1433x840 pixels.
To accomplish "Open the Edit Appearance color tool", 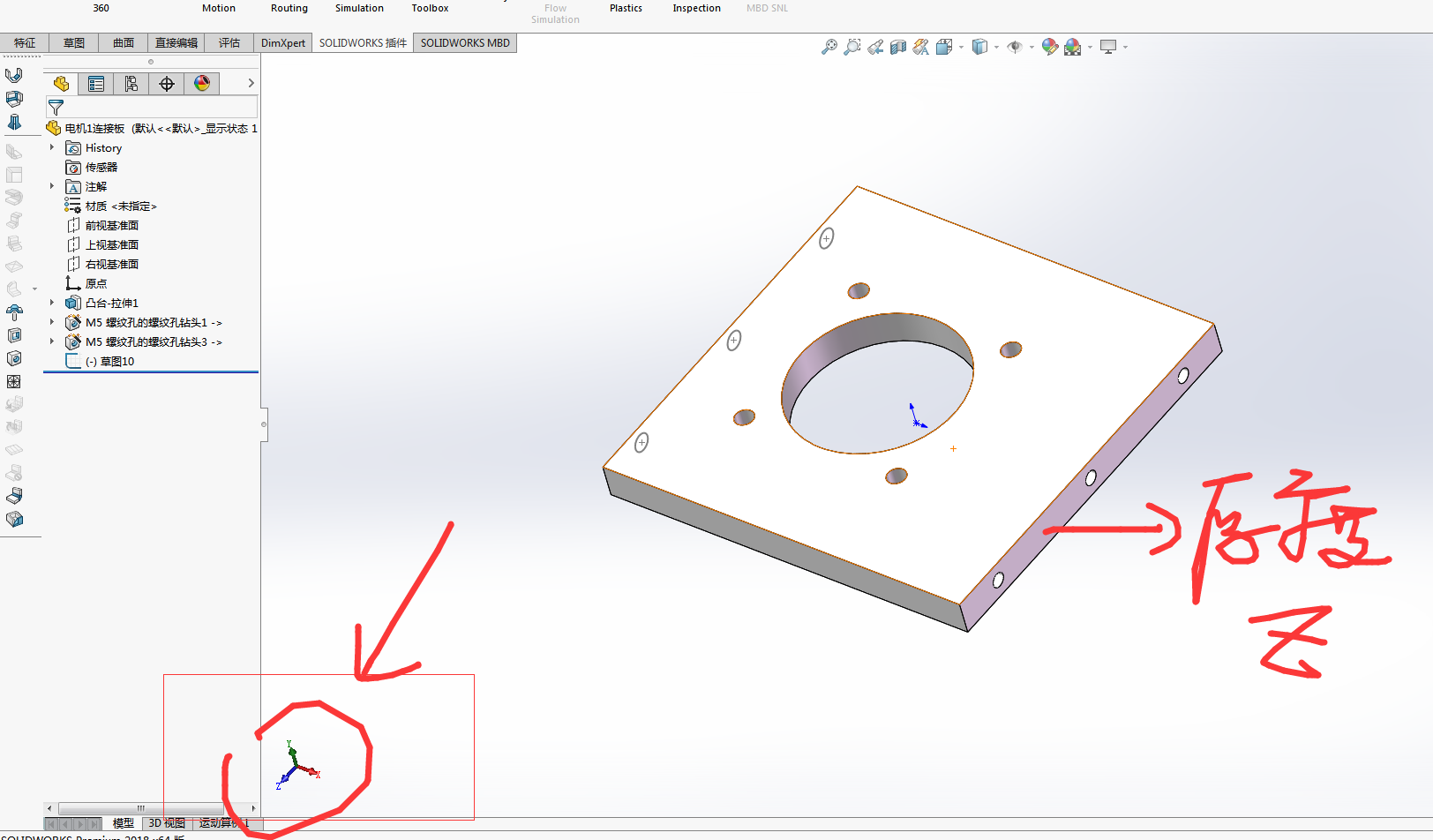I will pos(1049,47).
